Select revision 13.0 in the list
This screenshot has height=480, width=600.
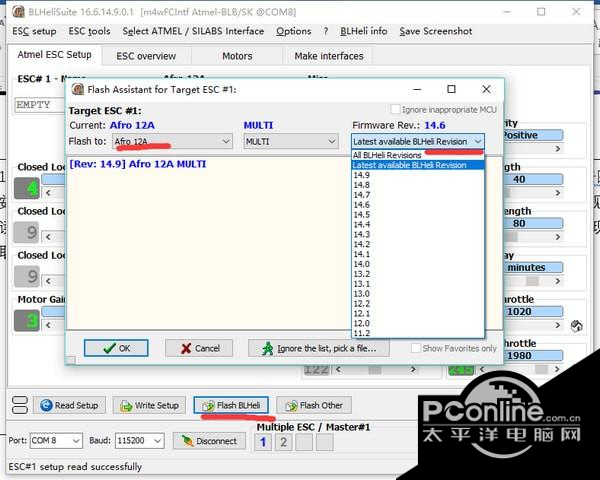[x=418, y=294]
